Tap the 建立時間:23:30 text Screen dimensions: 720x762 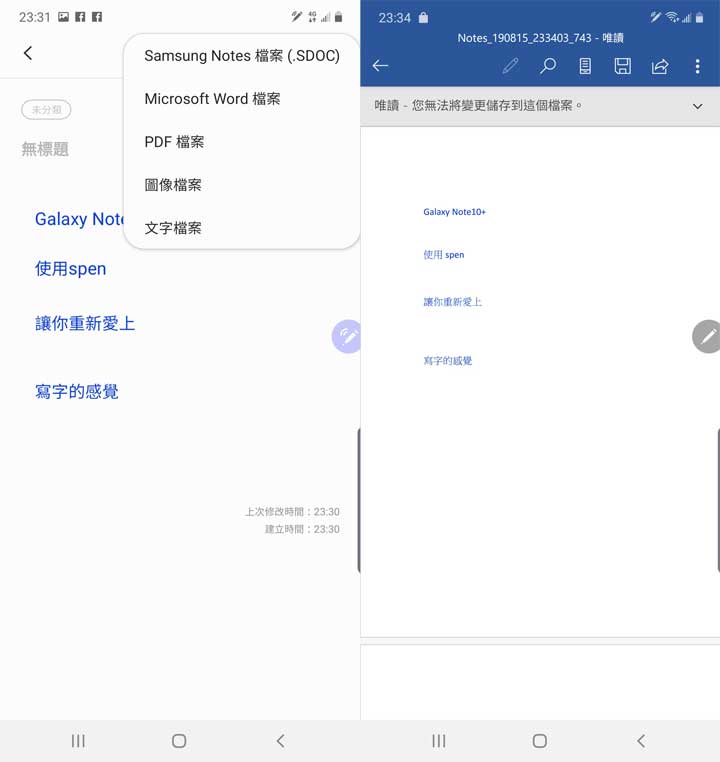(x=302, y=529)
